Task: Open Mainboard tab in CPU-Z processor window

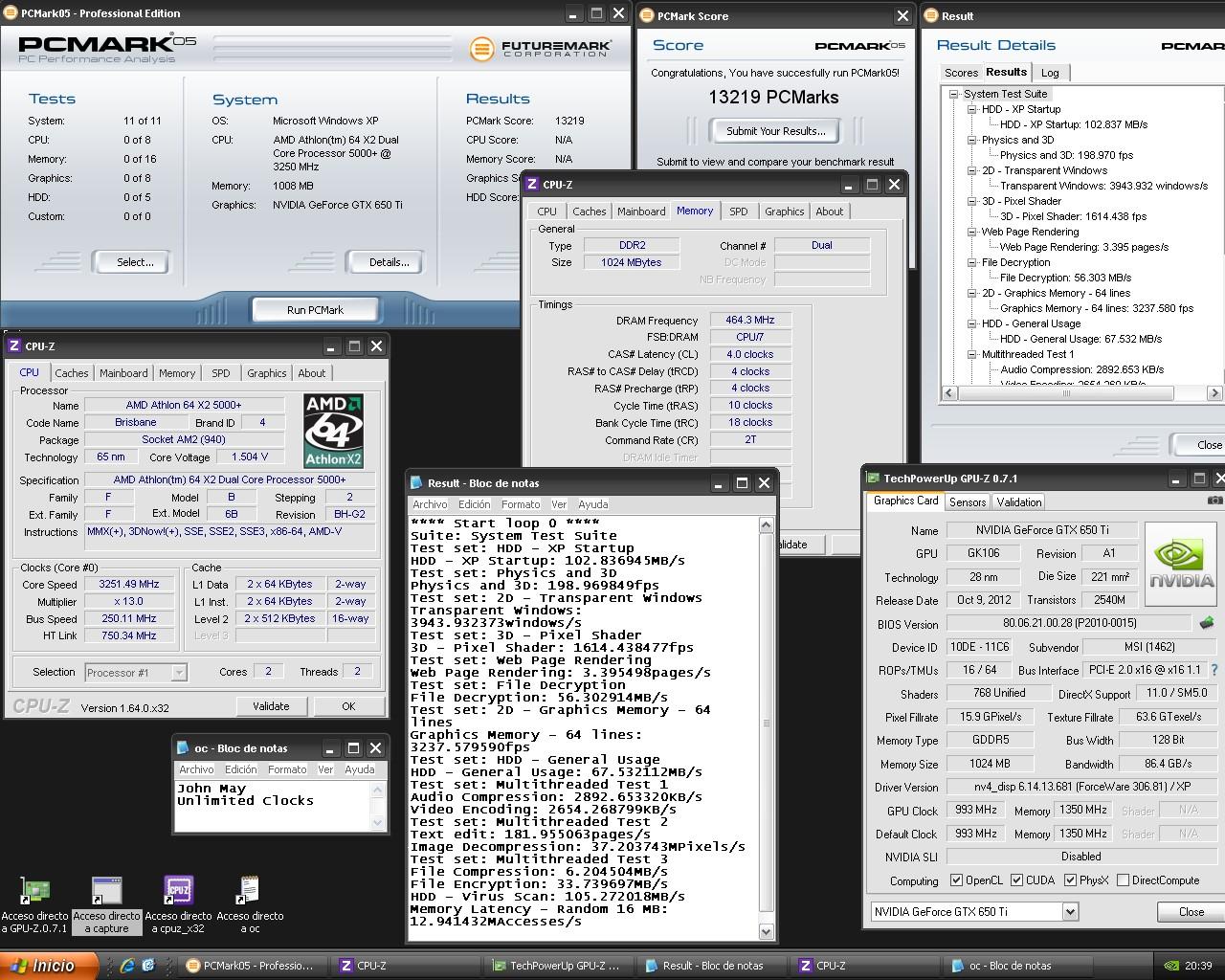Action: (123, 373)
